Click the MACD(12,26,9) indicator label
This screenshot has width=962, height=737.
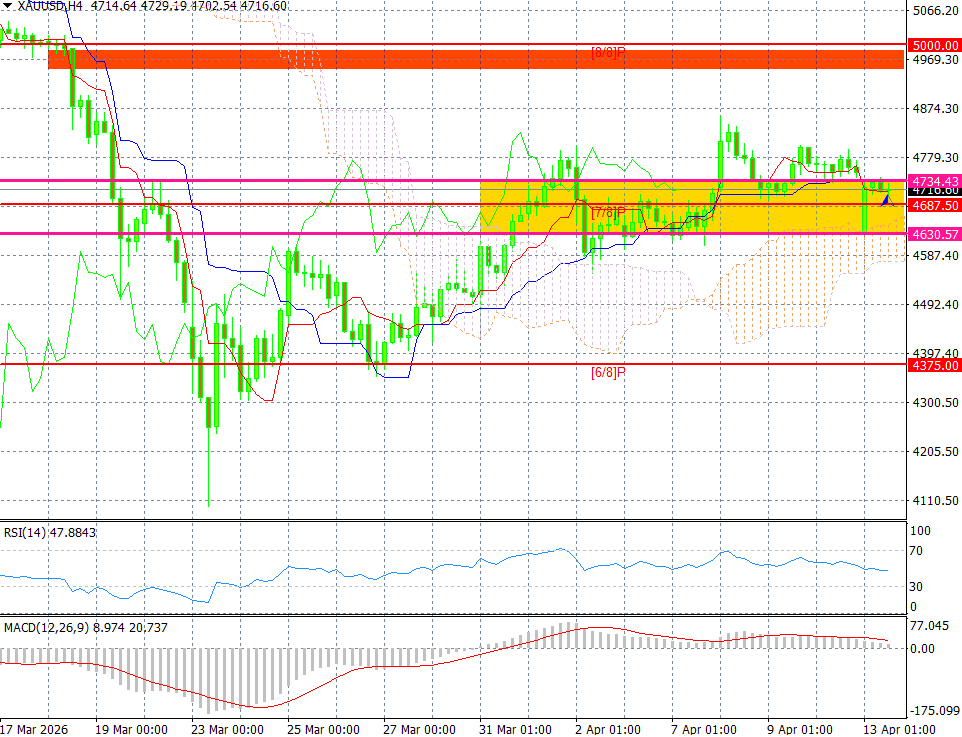85,628
